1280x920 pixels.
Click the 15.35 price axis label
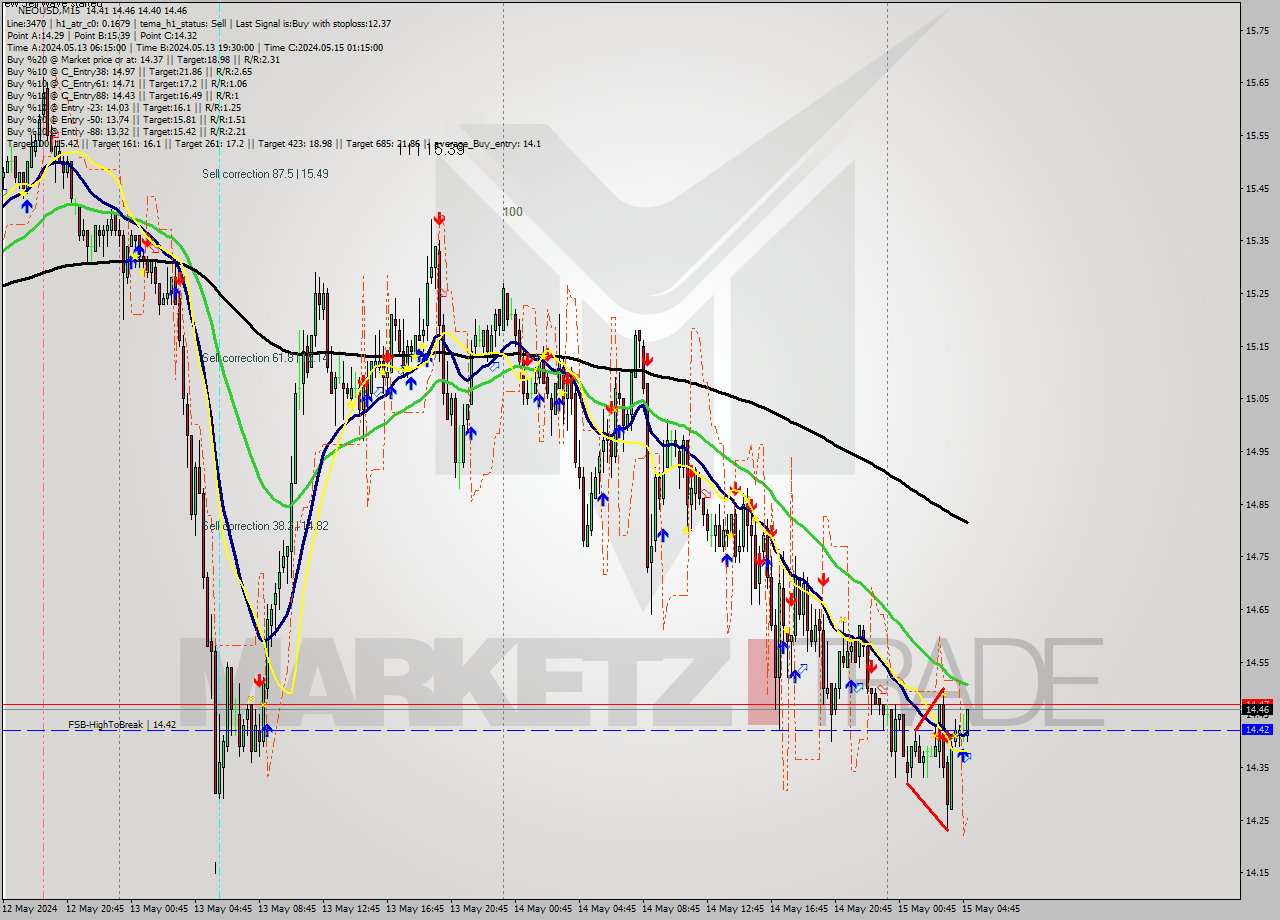tap(1257, 240)
